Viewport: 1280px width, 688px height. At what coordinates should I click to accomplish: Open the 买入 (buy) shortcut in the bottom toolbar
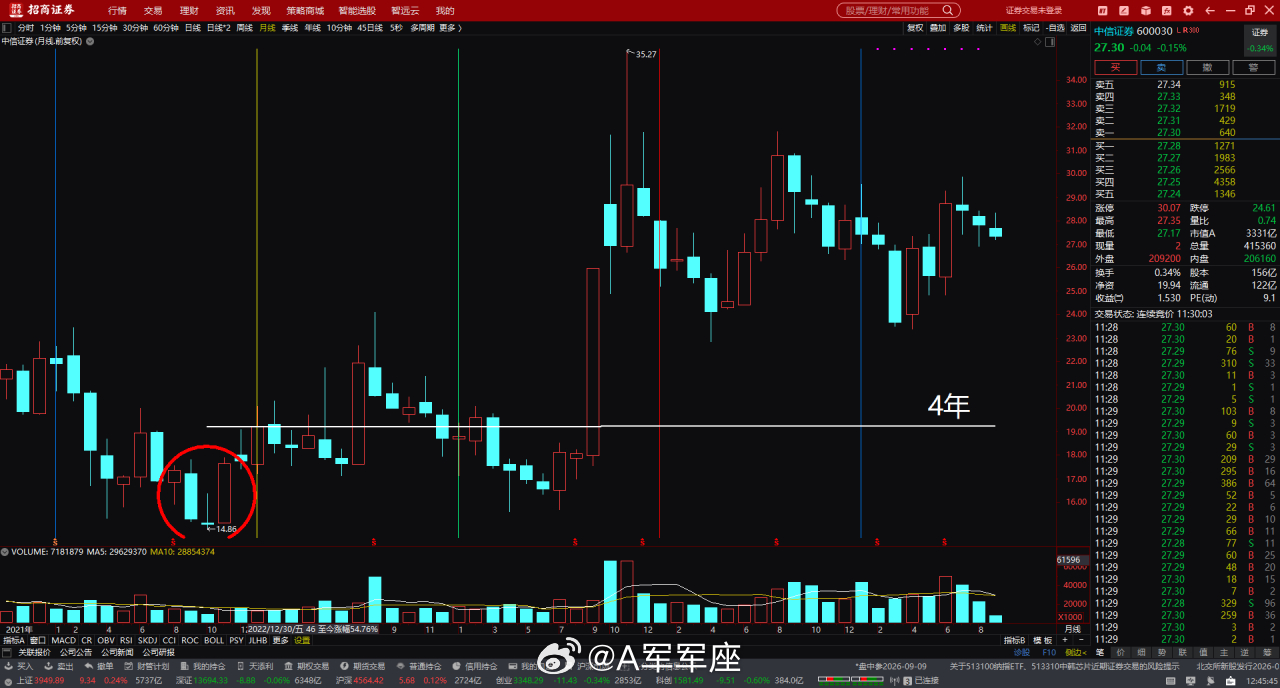[x=20, y=666]
